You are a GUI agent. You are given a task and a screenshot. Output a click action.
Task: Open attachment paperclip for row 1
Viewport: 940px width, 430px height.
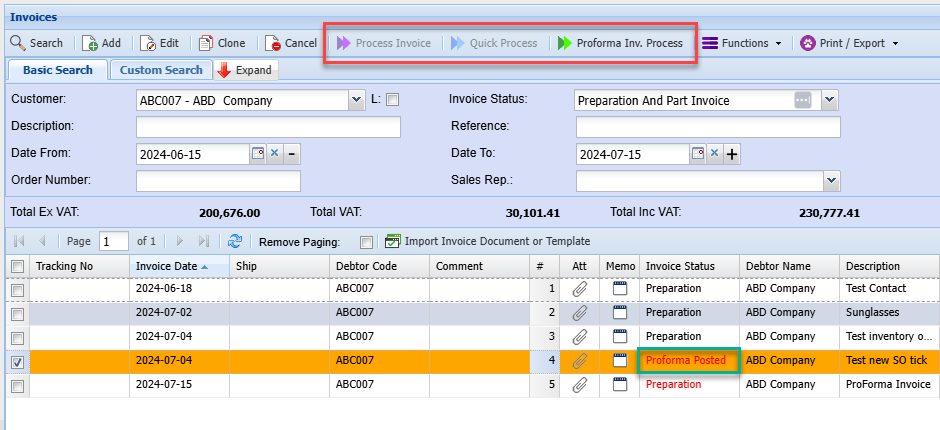point(579,288)
